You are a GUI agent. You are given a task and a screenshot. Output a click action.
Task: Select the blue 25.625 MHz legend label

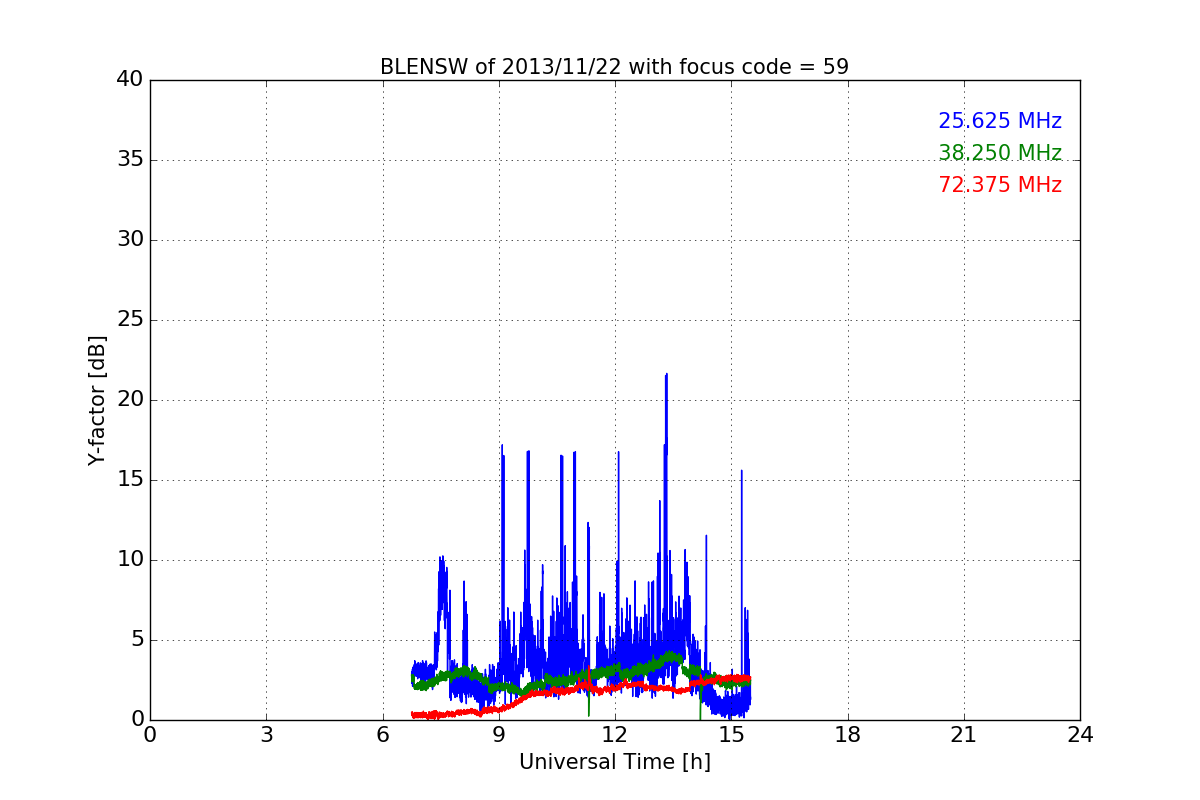tap(1000, 121)
